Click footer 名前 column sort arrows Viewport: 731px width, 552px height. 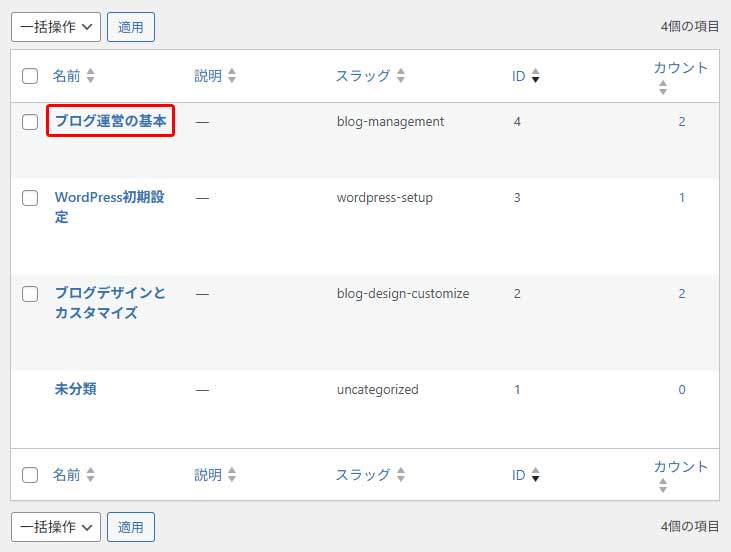91,476
